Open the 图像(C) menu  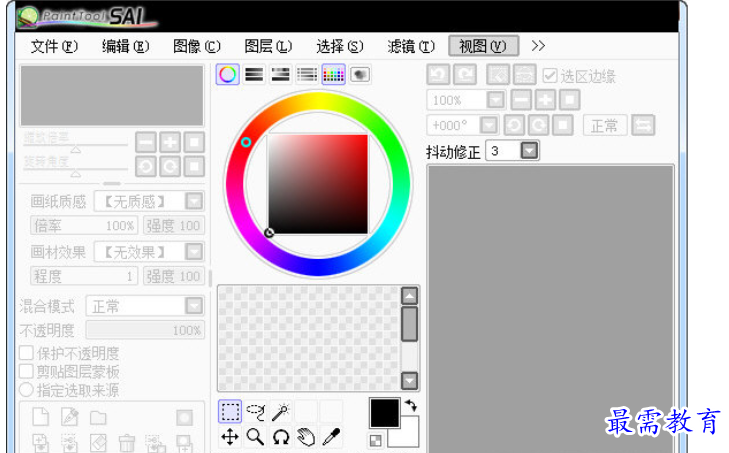click(197, 46)
